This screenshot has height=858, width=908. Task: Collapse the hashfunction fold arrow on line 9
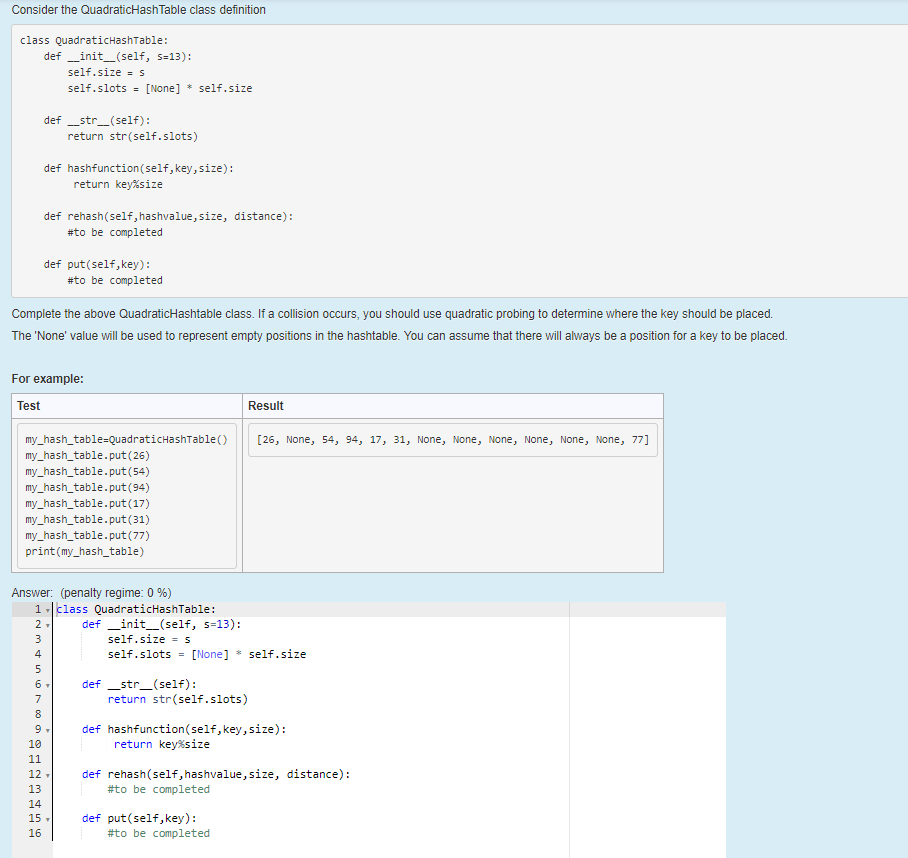(47, 730)
